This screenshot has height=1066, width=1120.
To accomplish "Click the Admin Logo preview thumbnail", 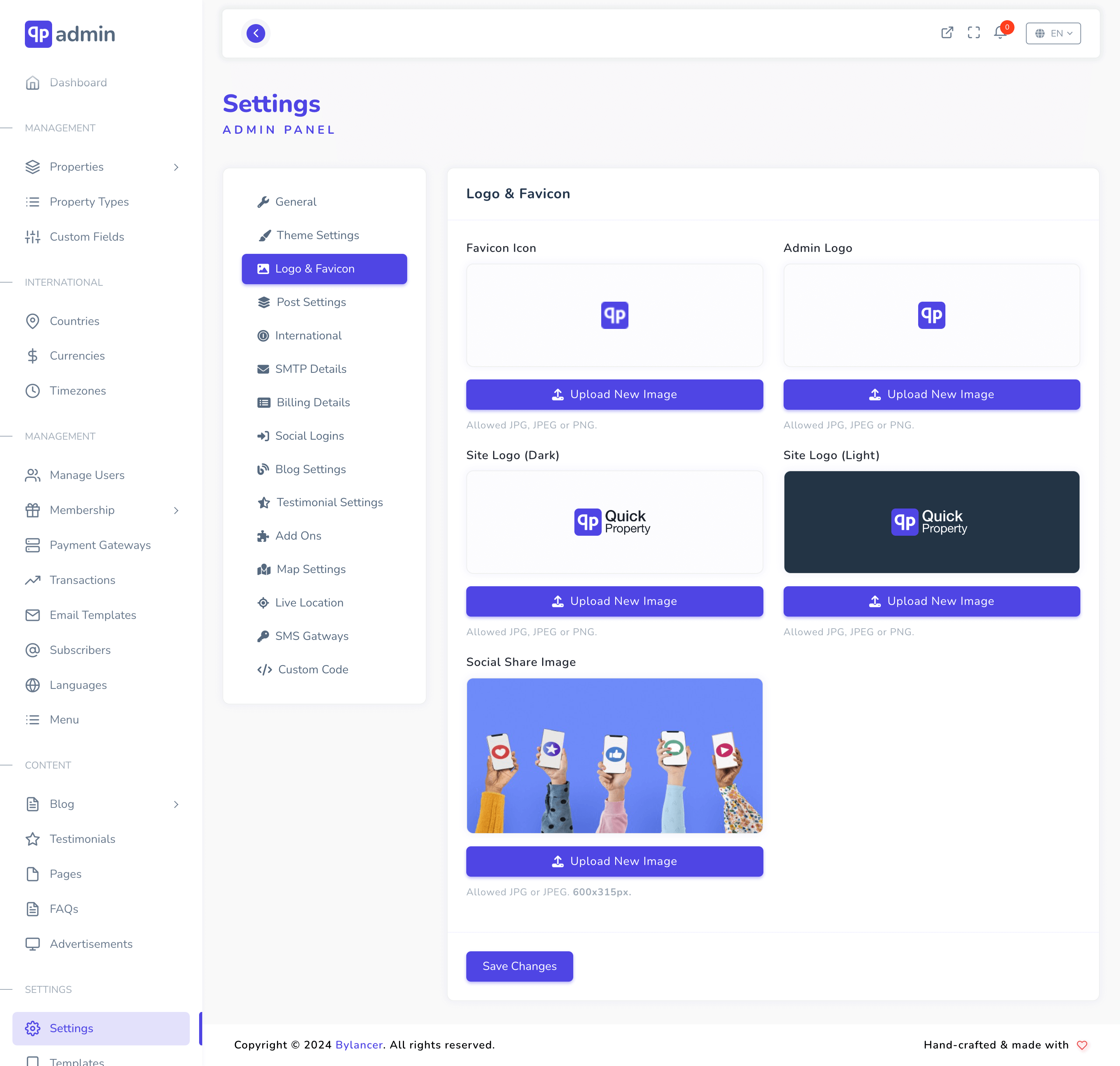I will coord(931,315).
